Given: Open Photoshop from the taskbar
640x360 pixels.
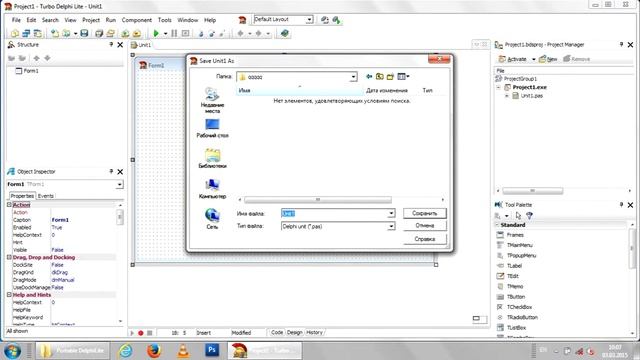Looking at the screenshot, I should click(x=212, y=350).
